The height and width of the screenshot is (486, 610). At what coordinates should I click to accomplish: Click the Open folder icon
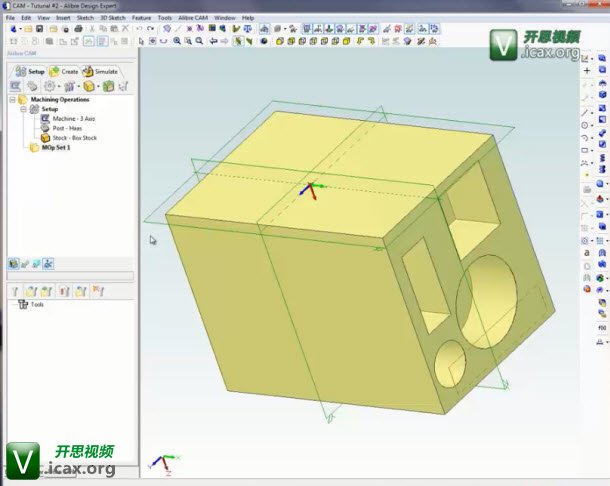[x=28, y=29]
